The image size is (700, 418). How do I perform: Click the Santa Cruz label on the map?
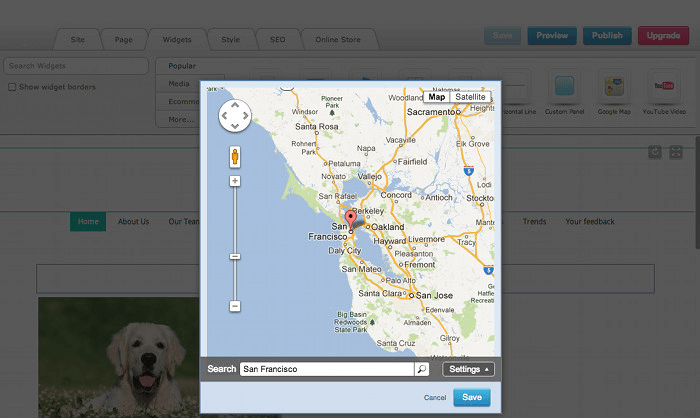pyautogui.click(x=396, y=343)
